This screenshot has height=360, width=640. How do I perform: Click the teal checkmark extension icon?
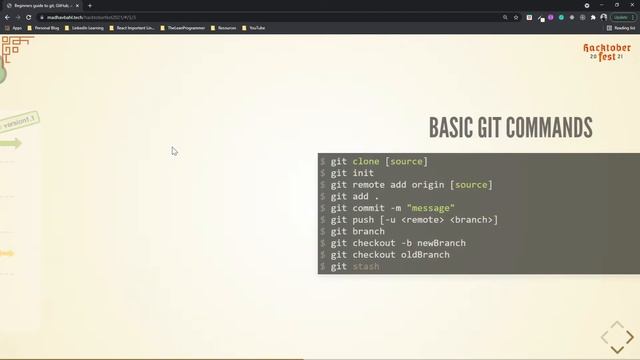tap(561, 18)
